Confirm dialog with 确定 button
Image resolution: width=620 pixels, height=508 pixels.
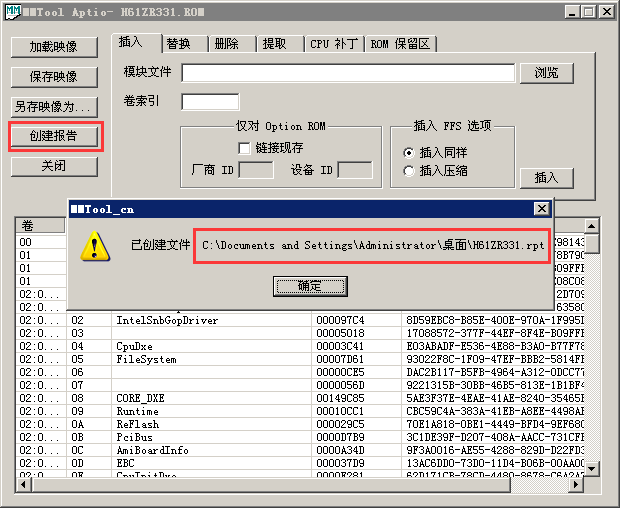(x=310, y=286)
